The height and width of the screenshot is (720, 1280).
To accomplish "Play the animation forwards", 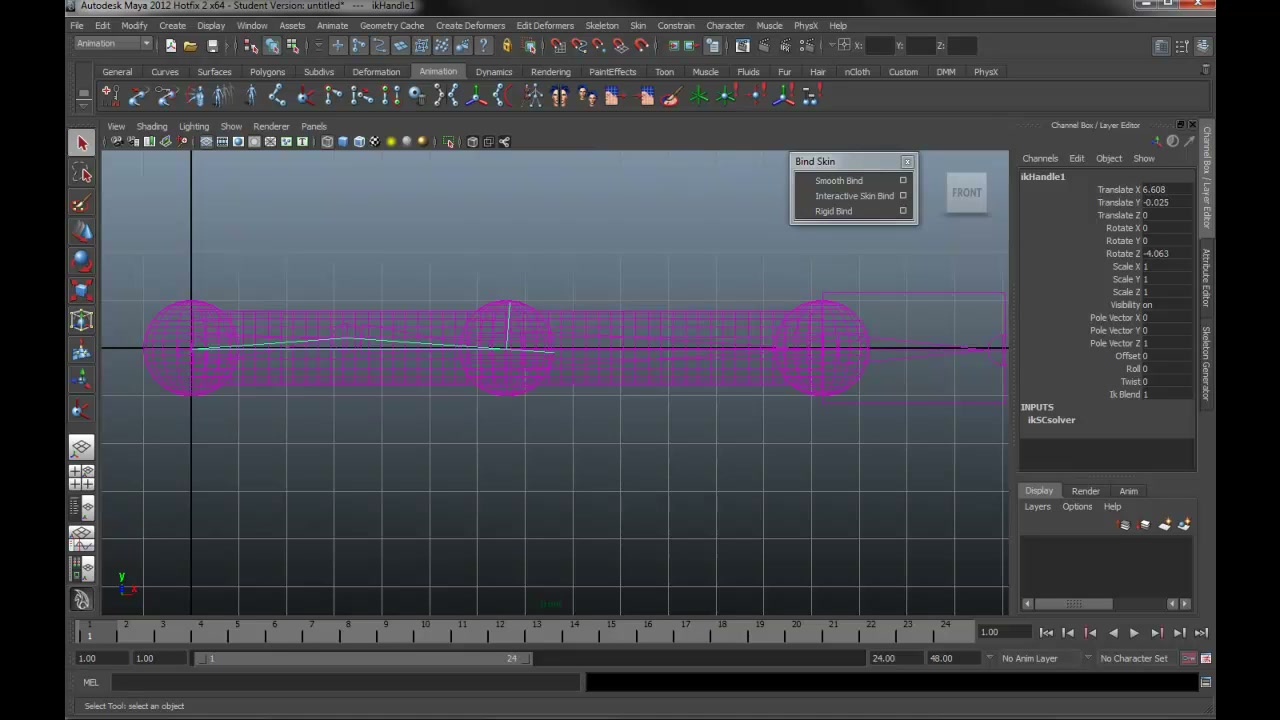I will (1134, 632).
